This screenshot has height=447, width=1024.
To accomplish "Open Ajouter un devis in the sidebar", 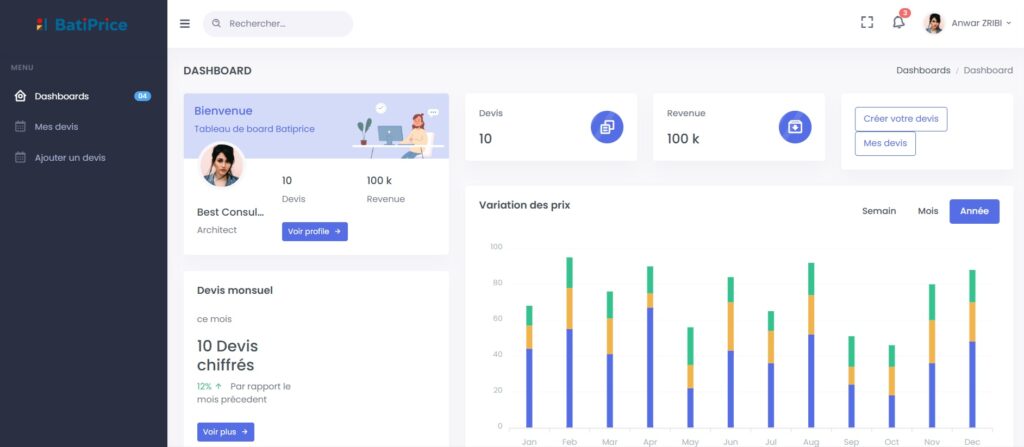I will pyautogui.click(x=70, y=158).
